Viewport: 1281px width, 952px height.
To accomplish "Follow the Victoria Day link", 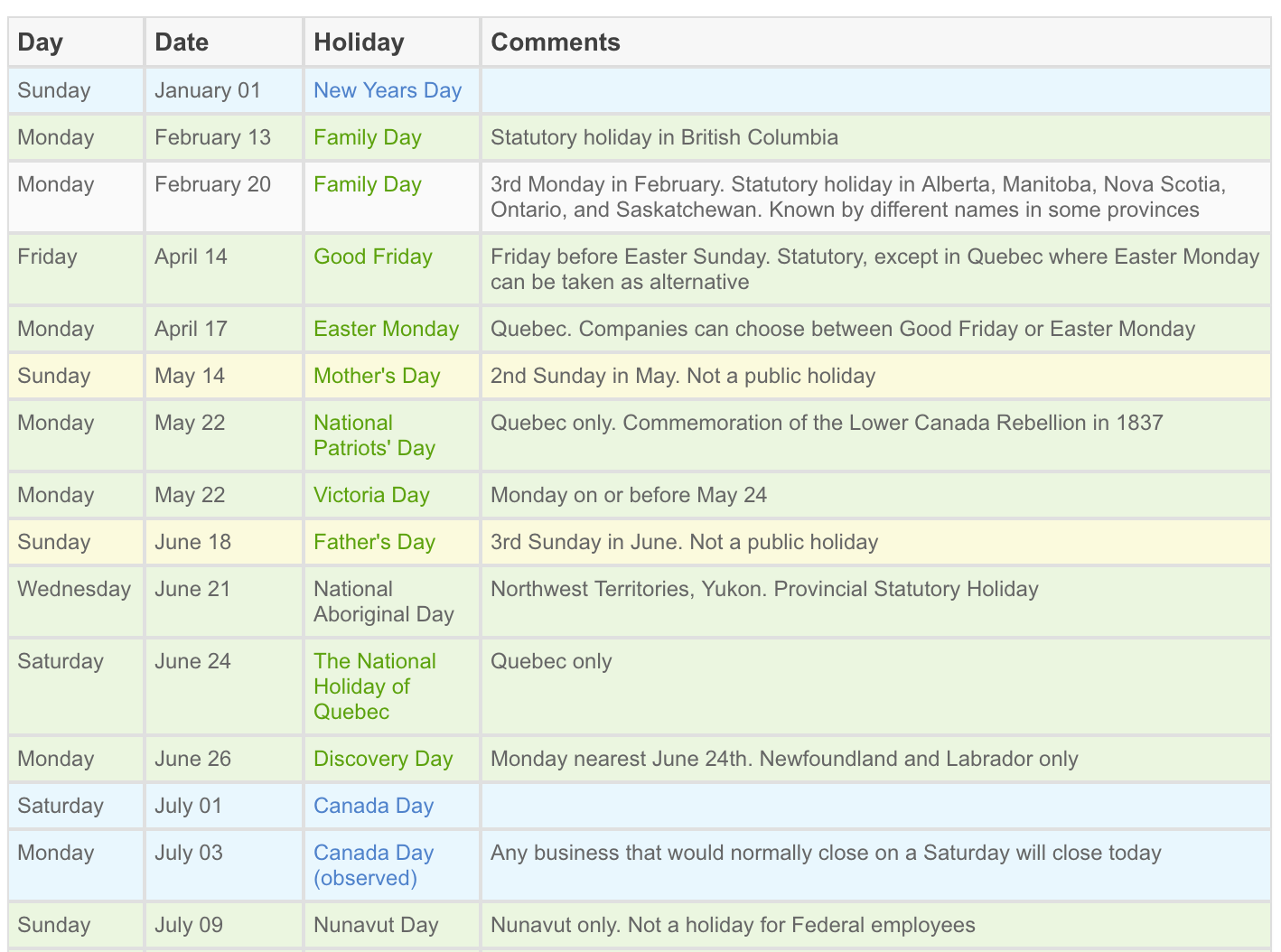I will click(x=371, y=495).
